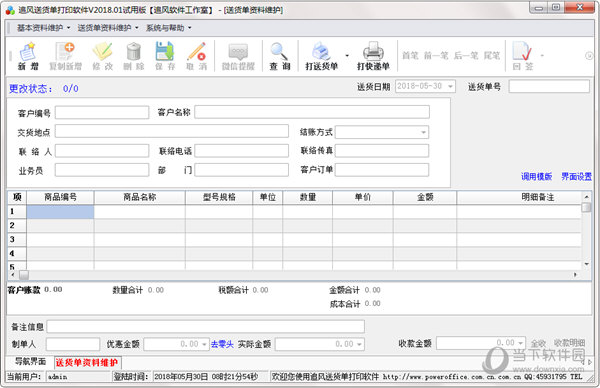Open the 送货日期 date dropdown
The height and width of the screenshot is (388, 600).
[450, 86]
